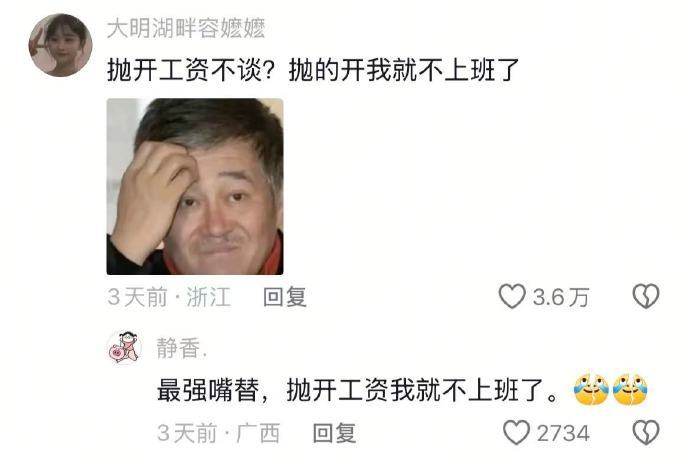Tap the 2734 like count
This screenshot has height=461, width=690.
pyautogui.click(x=563, y=433)
